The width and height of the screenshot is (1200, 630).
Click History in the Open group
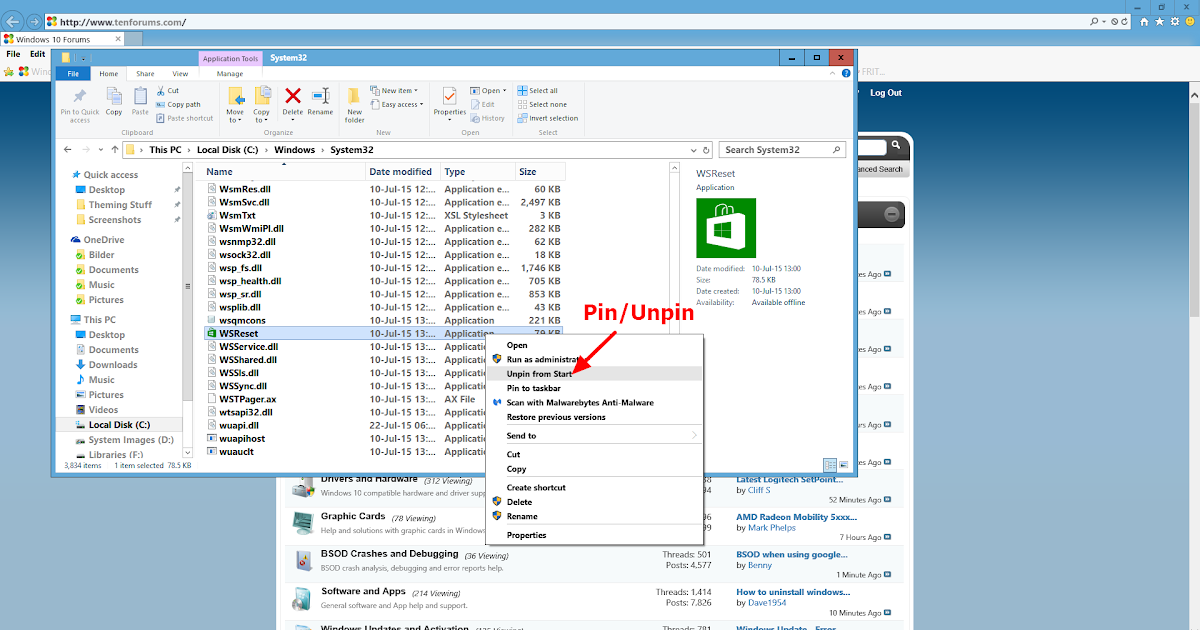(488, 118)
